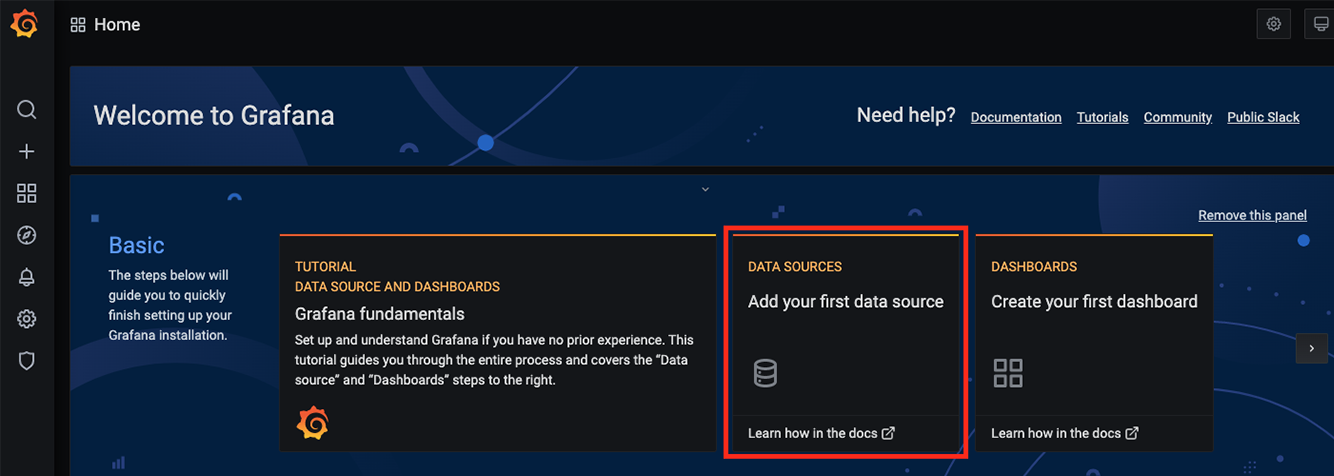
Task: Open the Dashboards grid icon in the sidebar
Action: click(27, 194)
